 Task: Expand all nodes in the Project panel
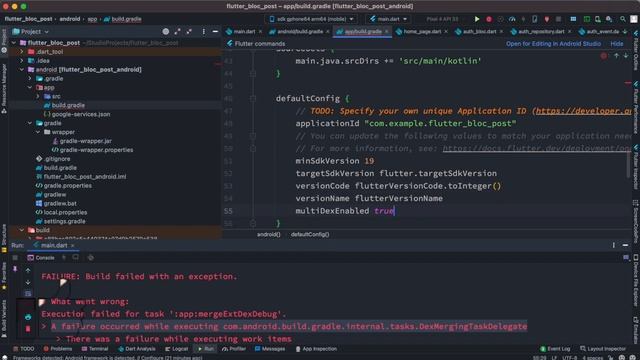point(178,31)
